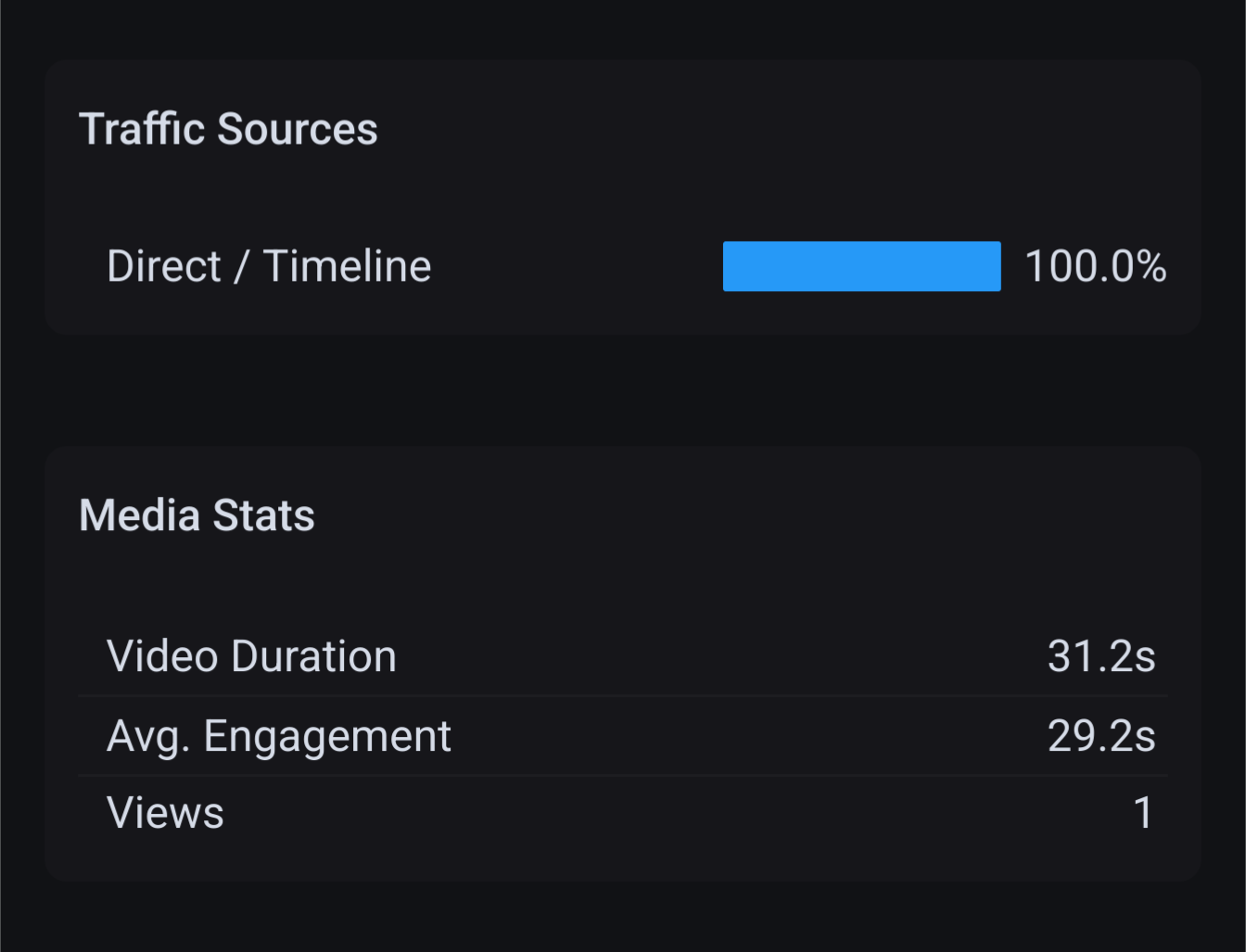Click the 31.2s video duration value
The height and width of the screenshot is (952, 1246).
(1101, 656)
